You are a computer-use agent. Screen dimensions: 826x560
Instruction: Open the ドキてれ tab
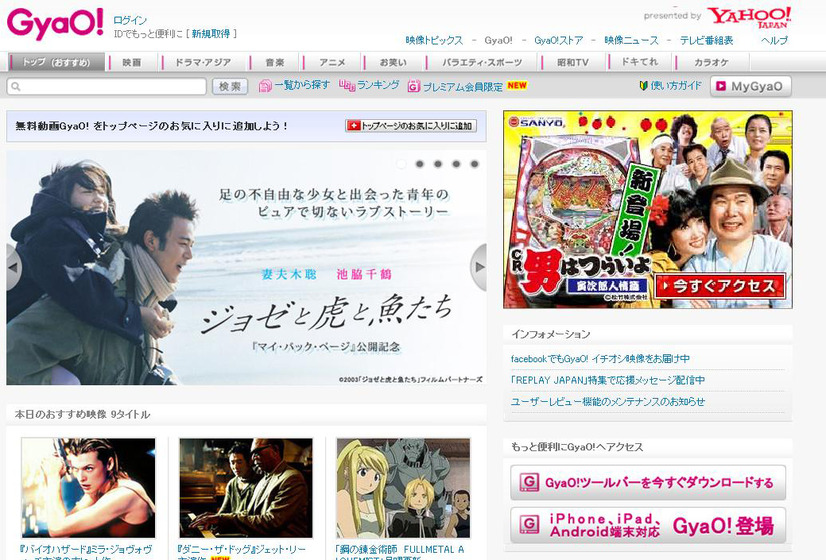tap(640, 62)
